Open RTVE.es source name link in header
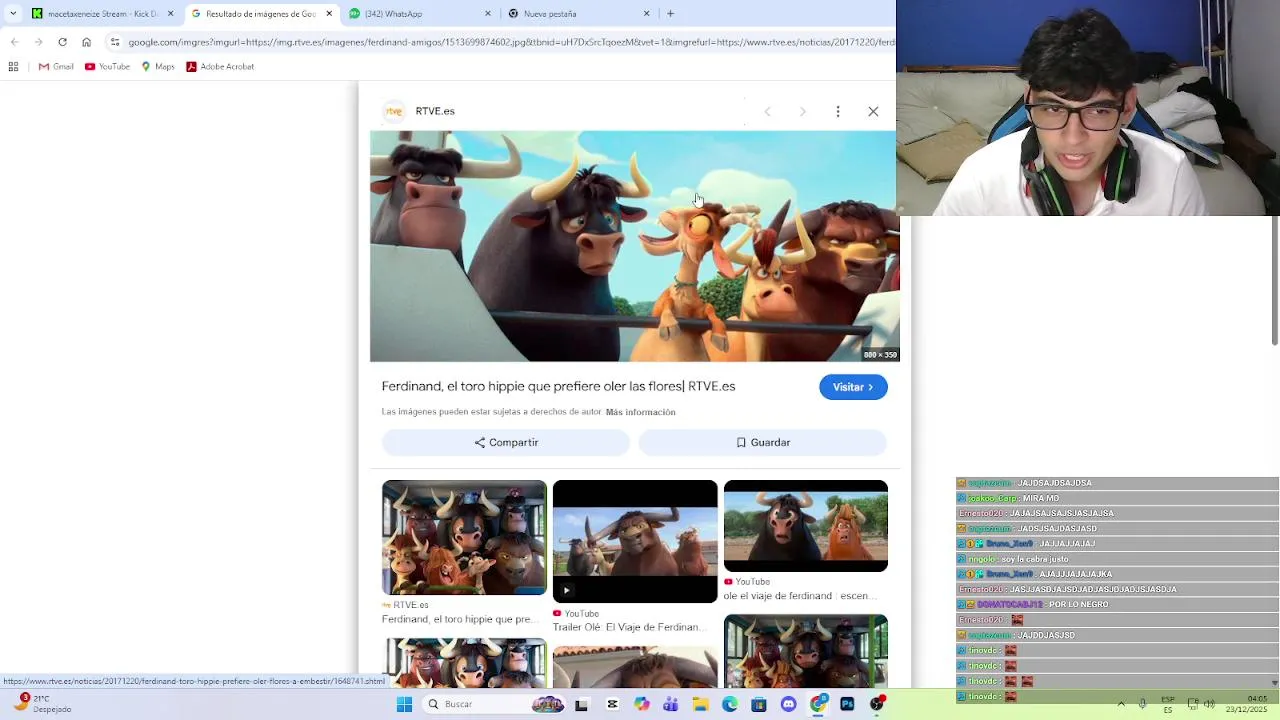 [x=435, y=111]
